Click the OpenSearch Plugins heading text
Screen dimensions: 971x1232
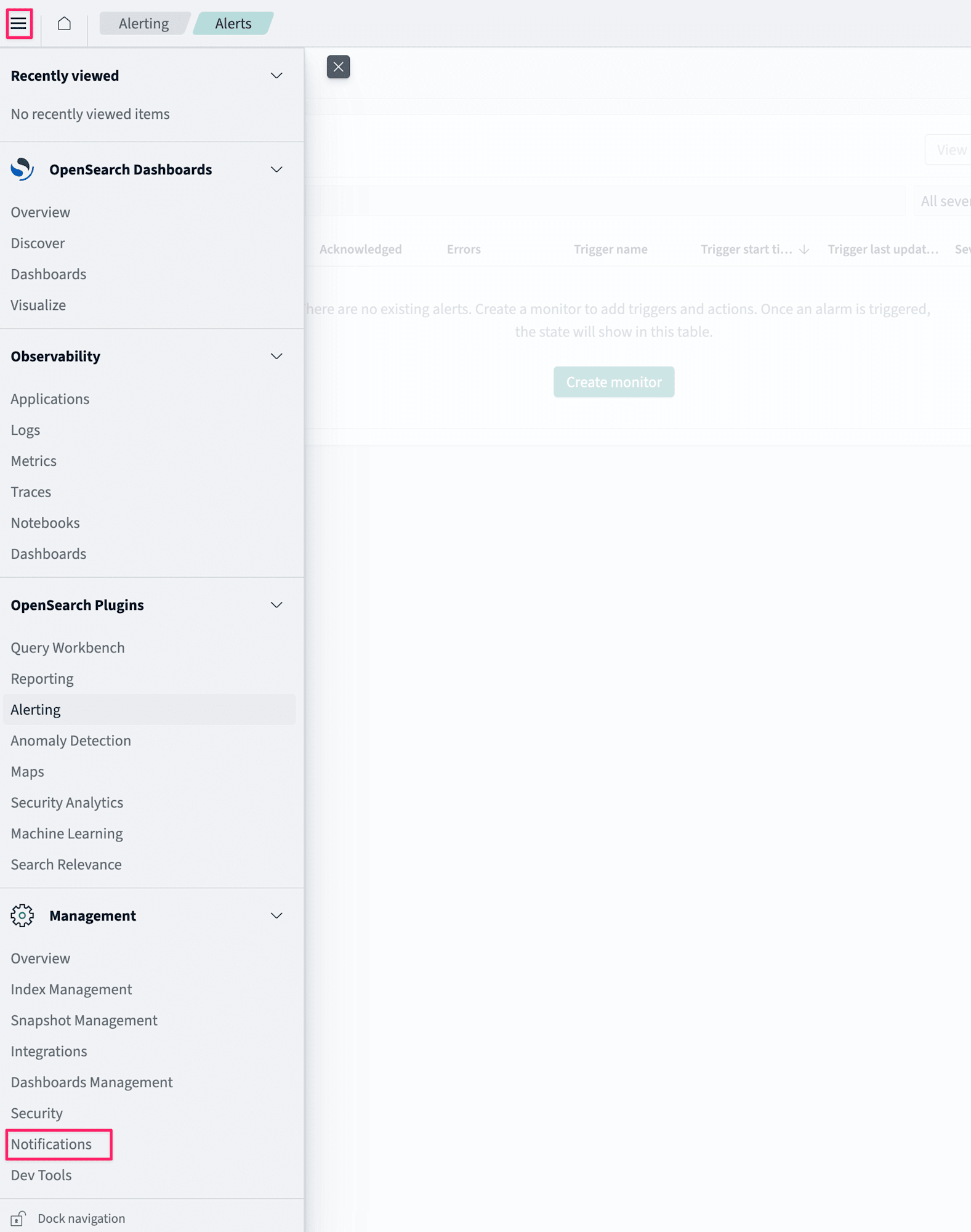[78, 605]
